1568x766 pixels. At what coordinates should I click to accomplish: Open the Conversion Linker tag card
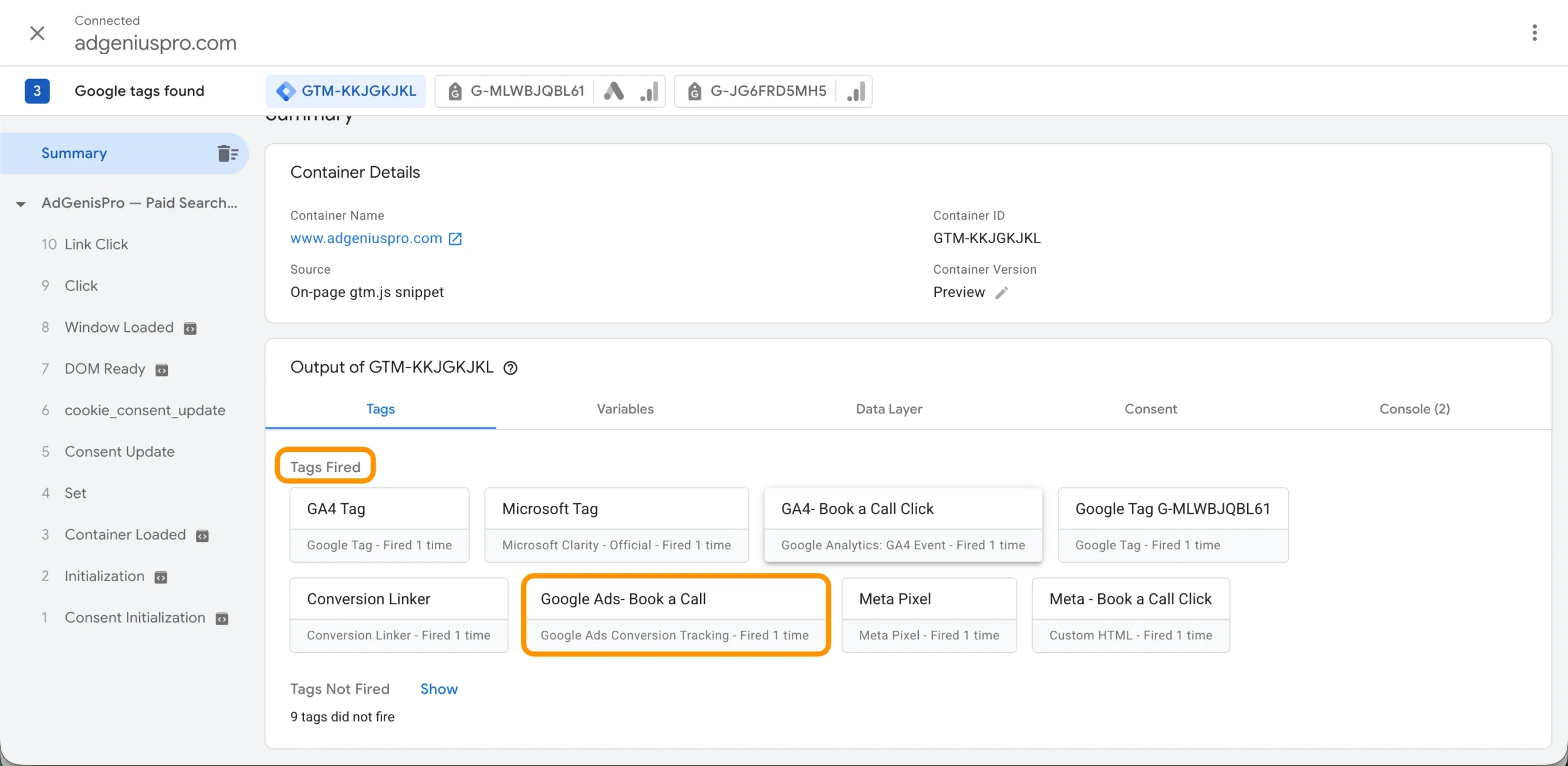(x=399, y=615)
